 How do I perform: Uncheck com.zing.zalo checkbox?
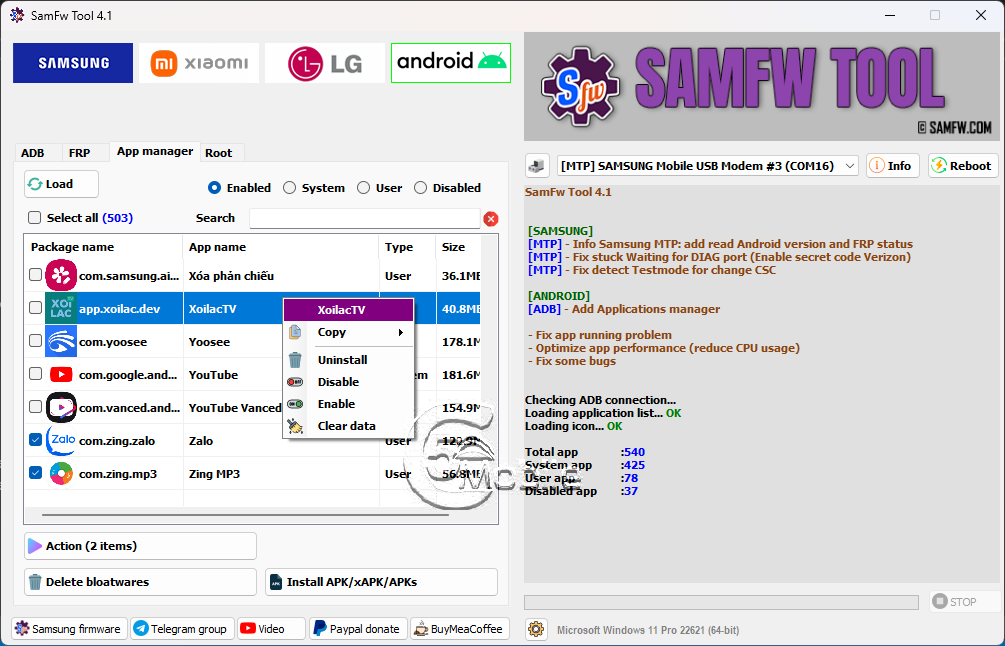coord(35,440)
